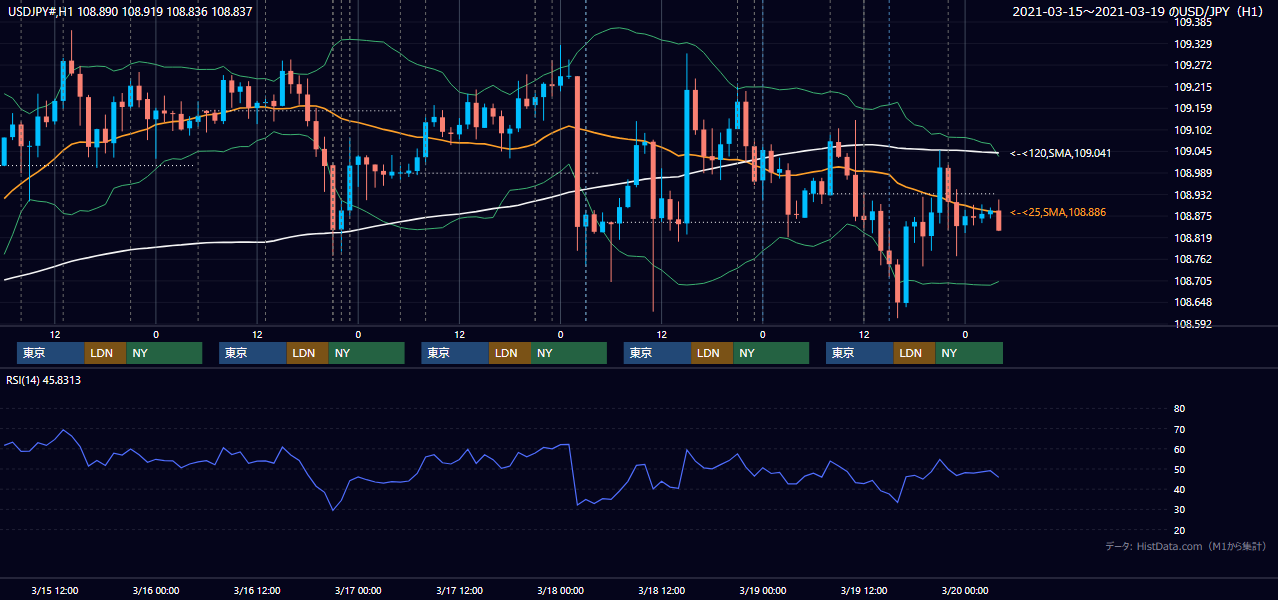Screen dimensions: 1278x600
Task: Click RSI scale level 20
Action: pos(1179,530)
